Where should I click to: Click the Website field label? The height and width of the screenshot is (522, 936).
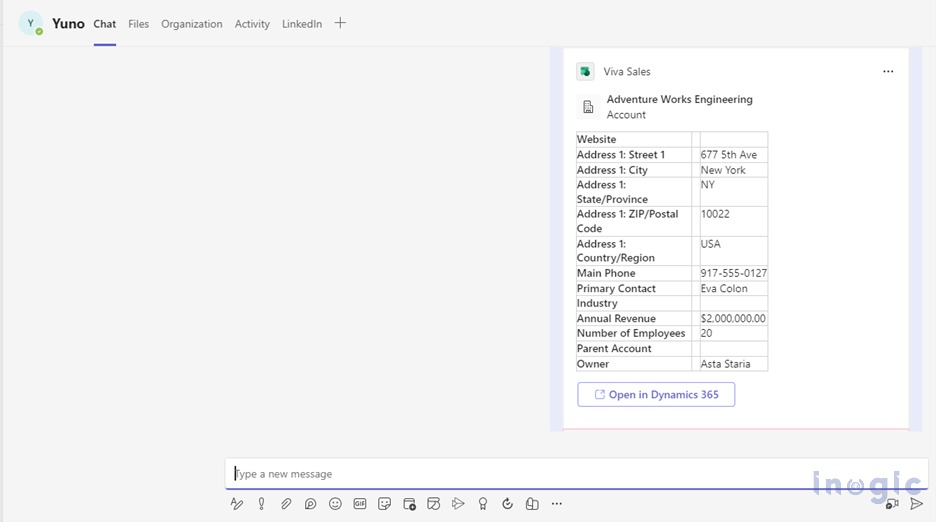[596, 139]
